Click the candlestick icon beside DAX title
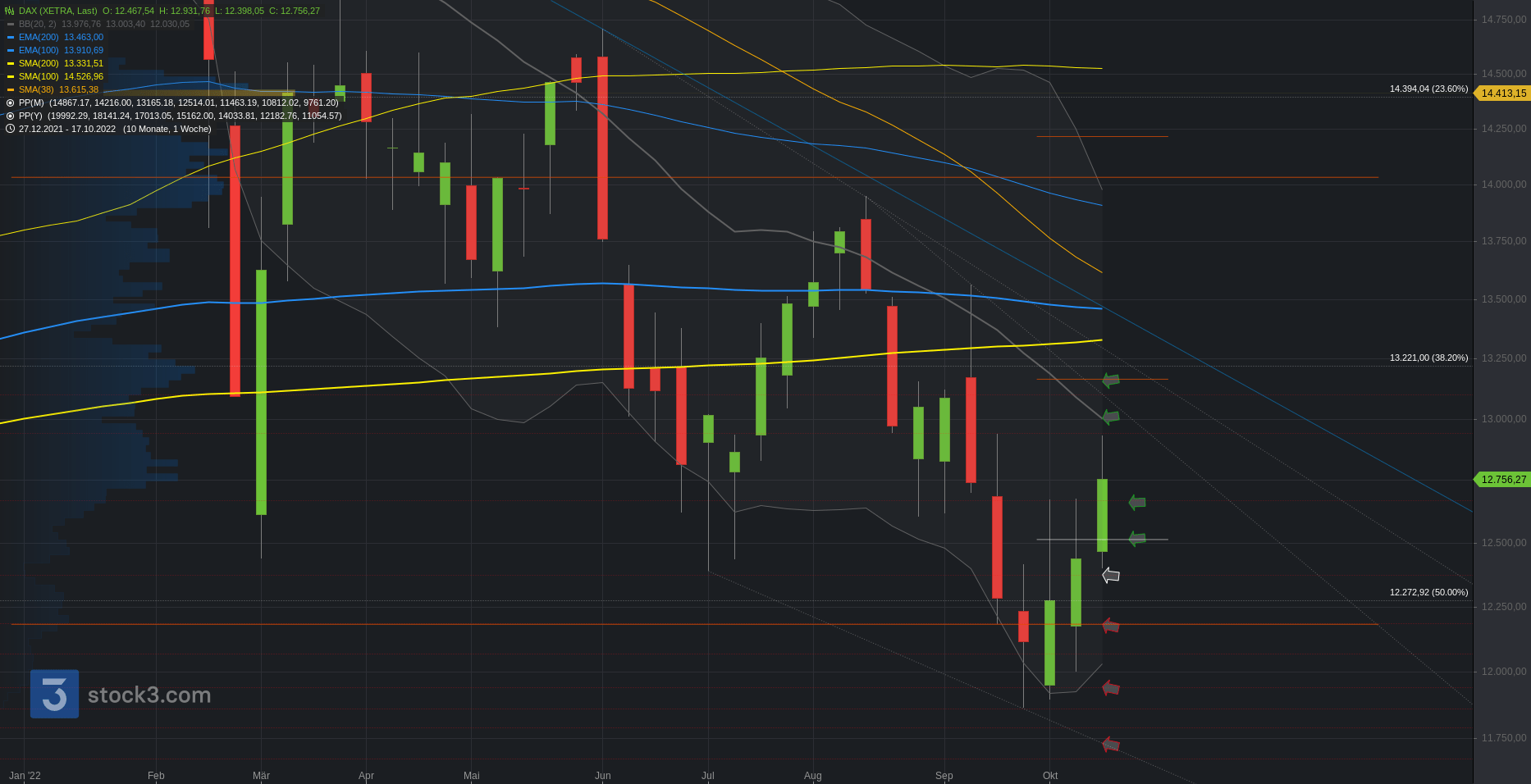The image size is (1531, 784). 10,11
